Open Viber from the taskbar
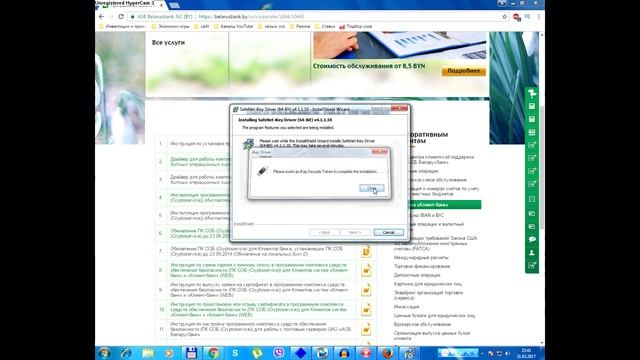 pos(279,353)
